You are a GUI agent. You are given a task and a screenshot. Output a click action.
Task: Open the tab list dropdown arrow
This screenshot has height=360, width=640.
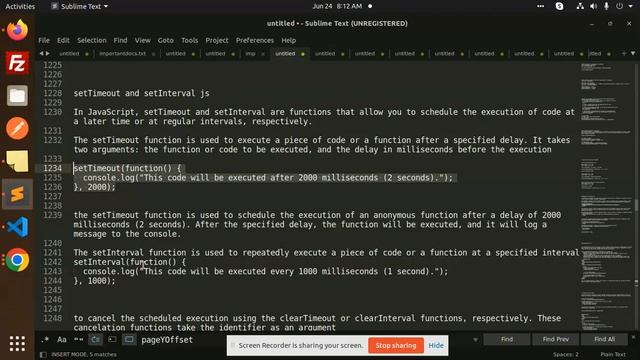(x=633, y=53)
